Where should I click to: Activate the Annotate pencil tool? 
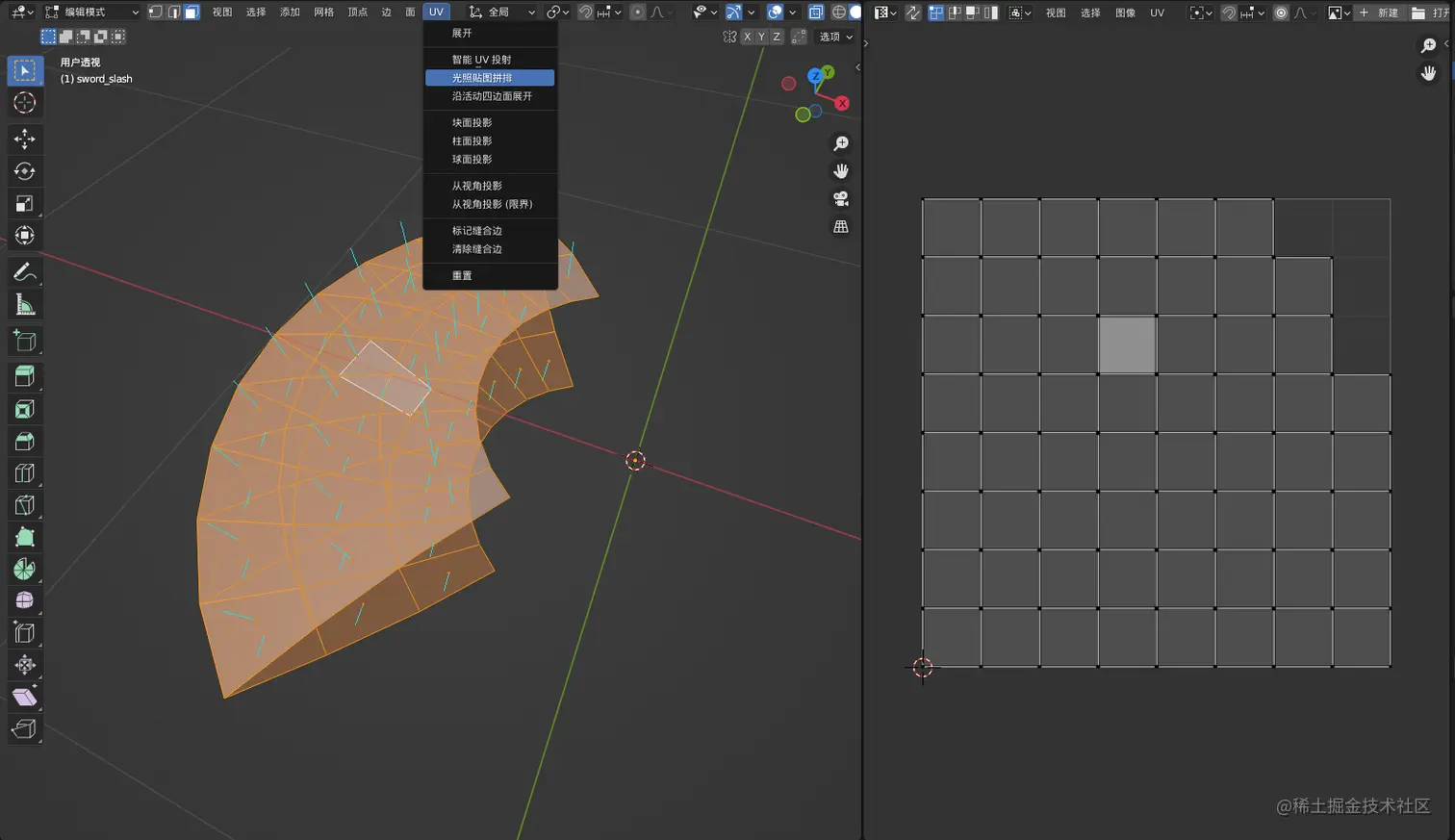(25, 272)
